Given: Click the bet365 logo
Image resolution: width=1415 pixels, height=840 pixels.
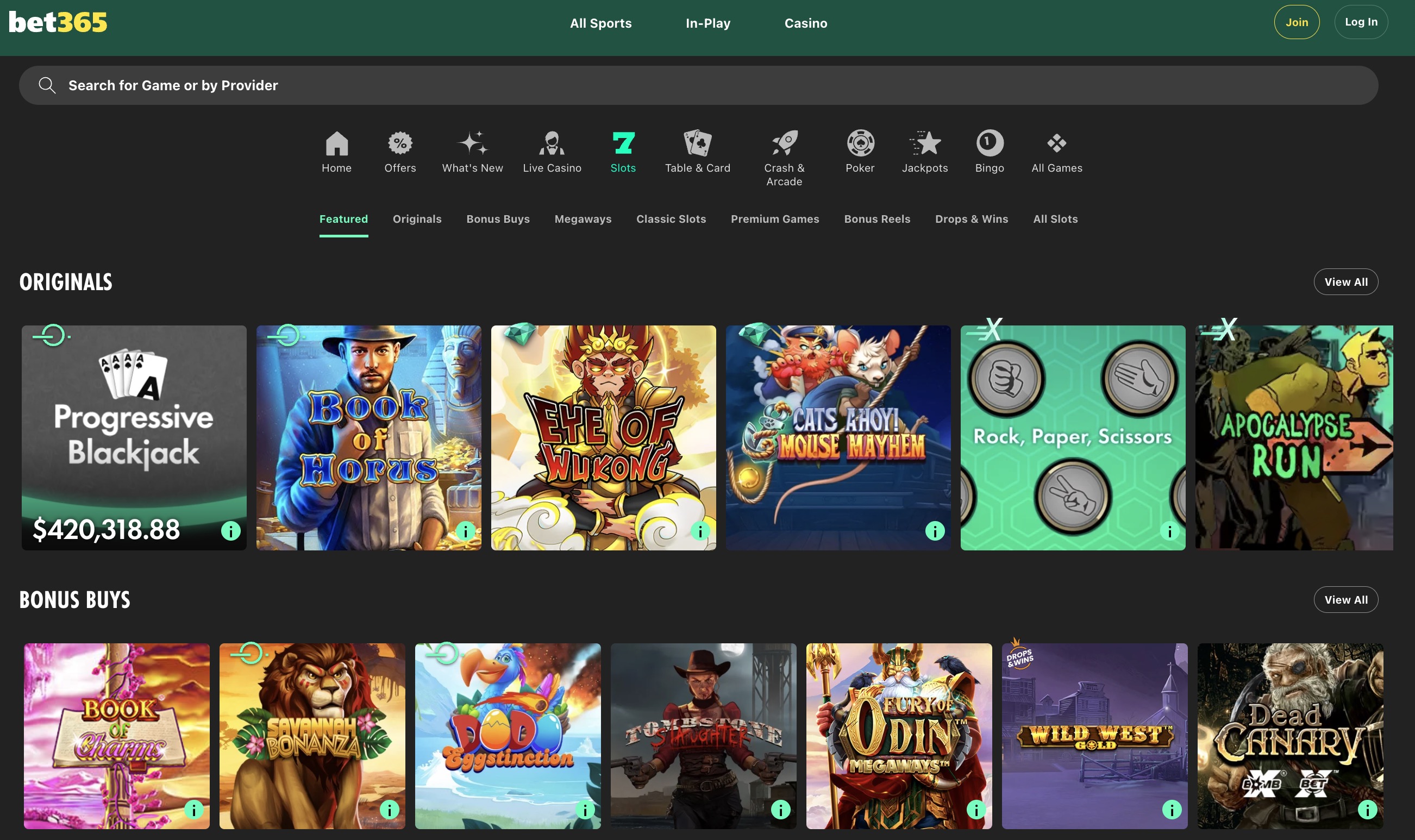Looking at the screenshot, I should (58, 23).
